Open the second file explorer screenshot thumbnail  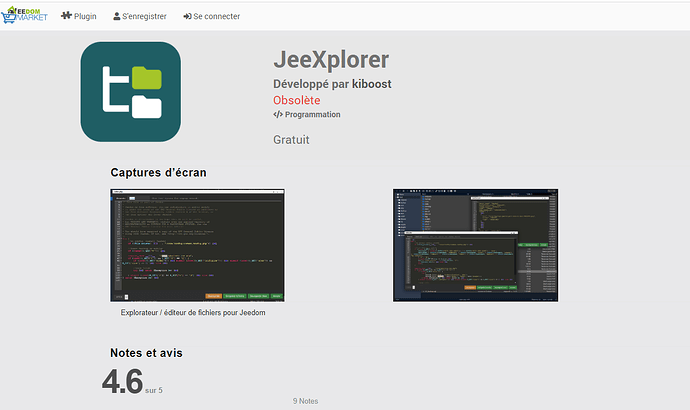click(476, 245)
